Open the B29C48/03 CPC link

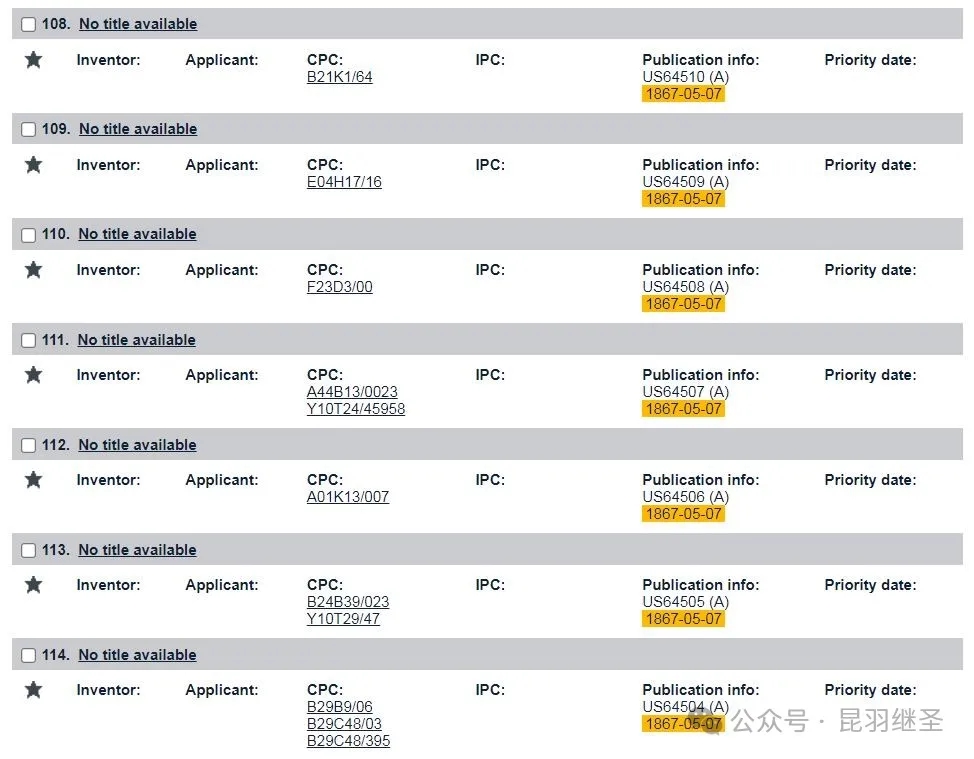click(344, 724)
